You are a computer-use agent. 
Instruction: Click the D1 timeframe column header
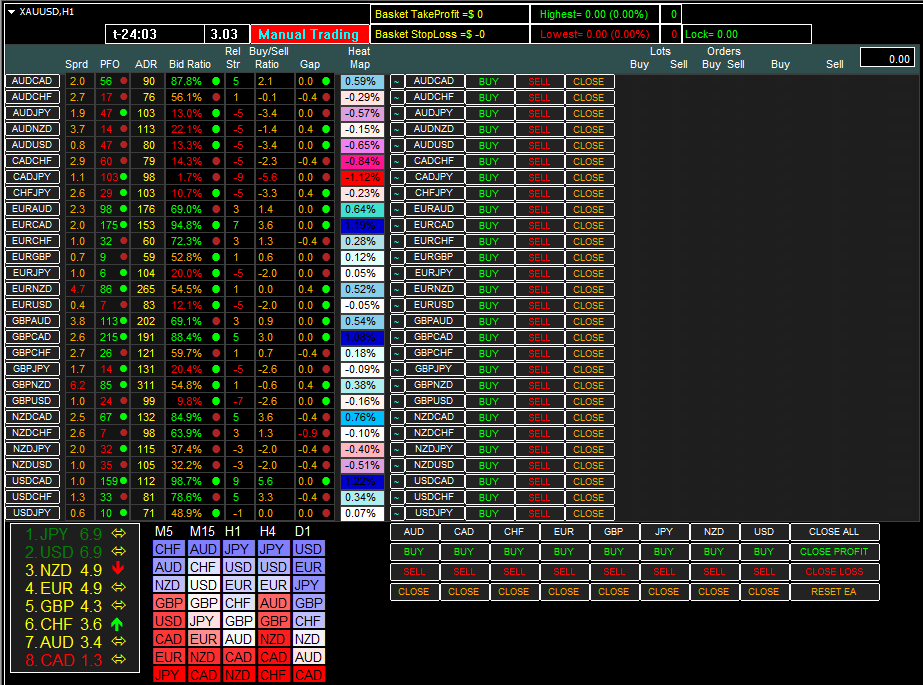click(303, 531)
